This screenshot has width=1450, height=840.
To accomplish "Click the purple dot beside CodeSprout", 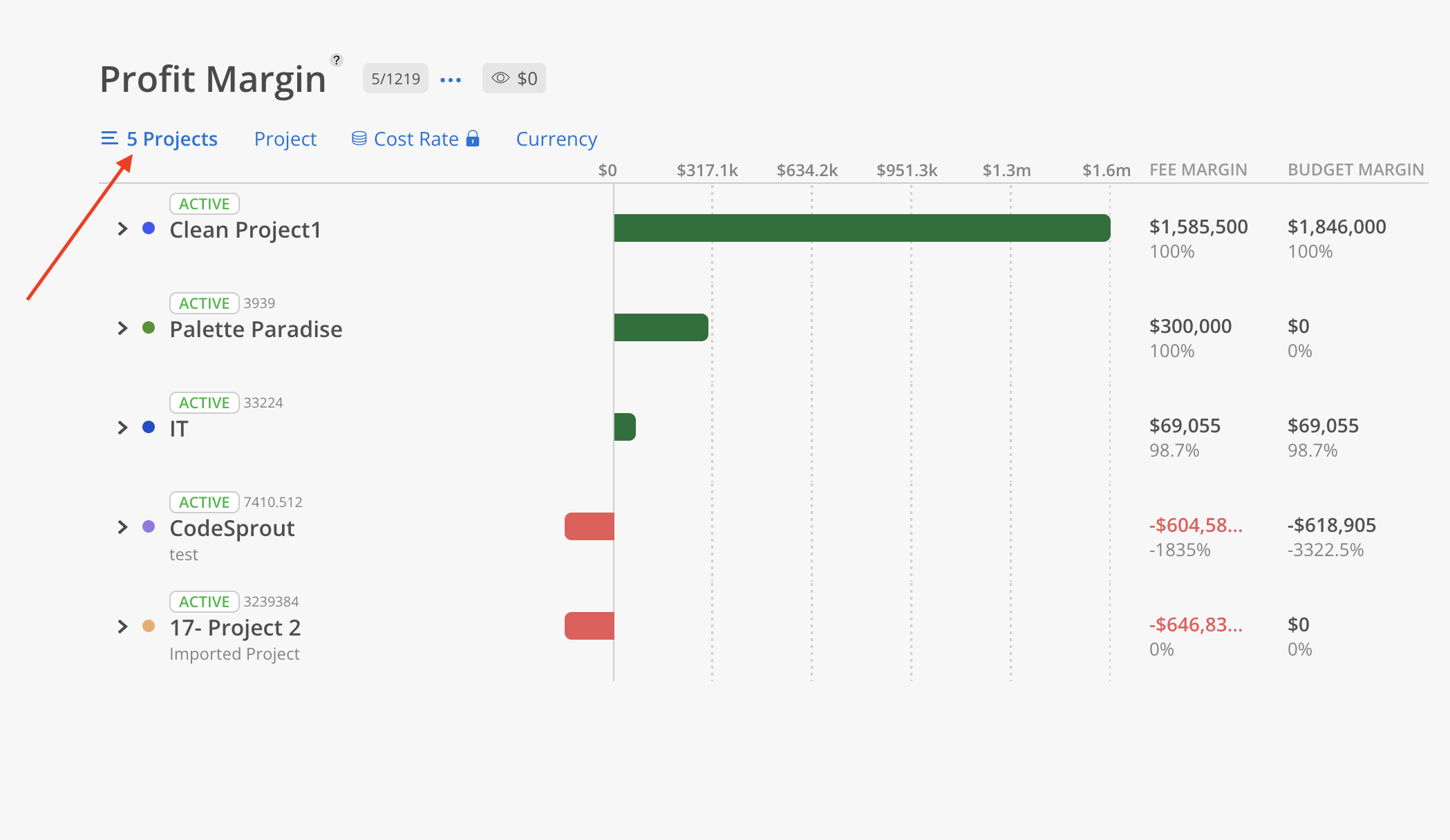I will (149, 526).
